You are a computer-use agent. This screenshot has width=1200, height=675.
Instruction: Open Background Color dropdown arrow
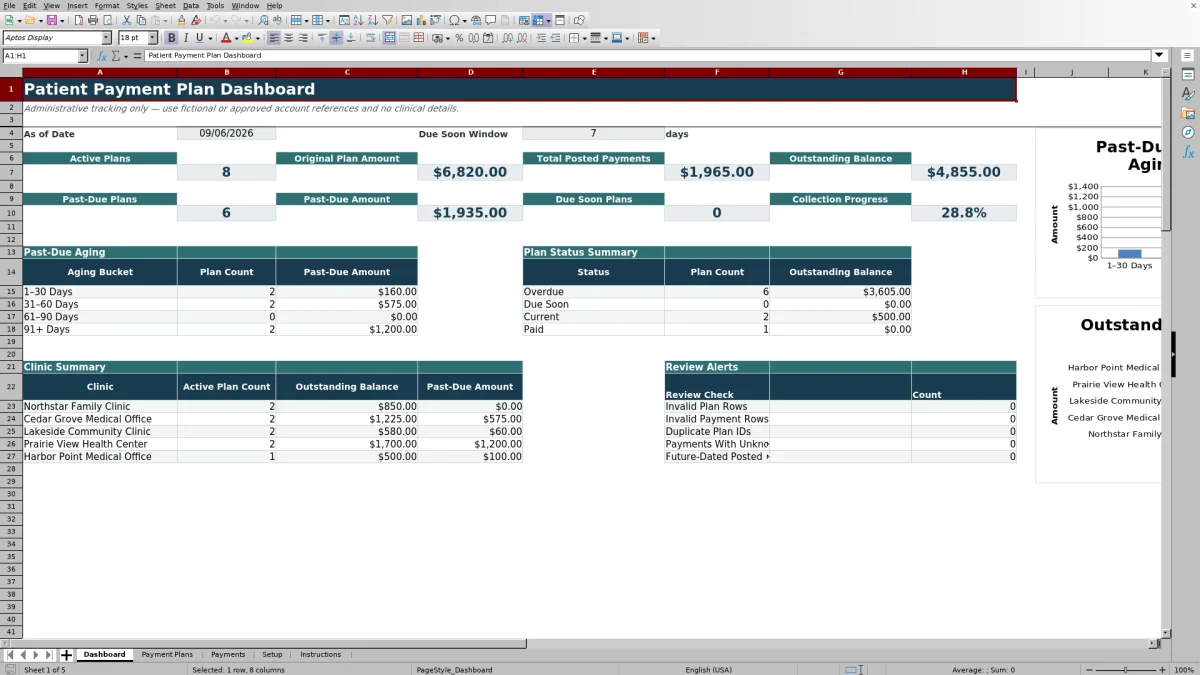click(x=258, y=38)
